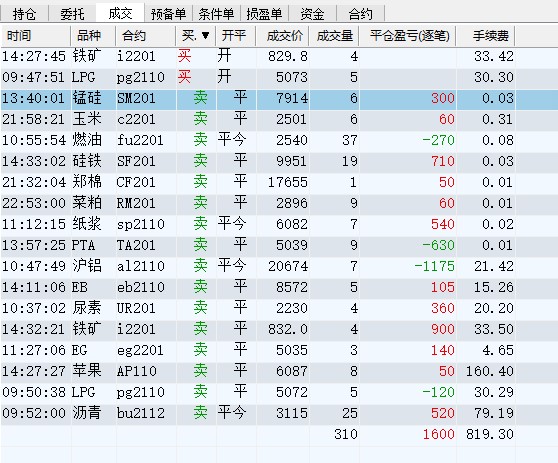Sort by the 成交价 column header

coord(282,36)
